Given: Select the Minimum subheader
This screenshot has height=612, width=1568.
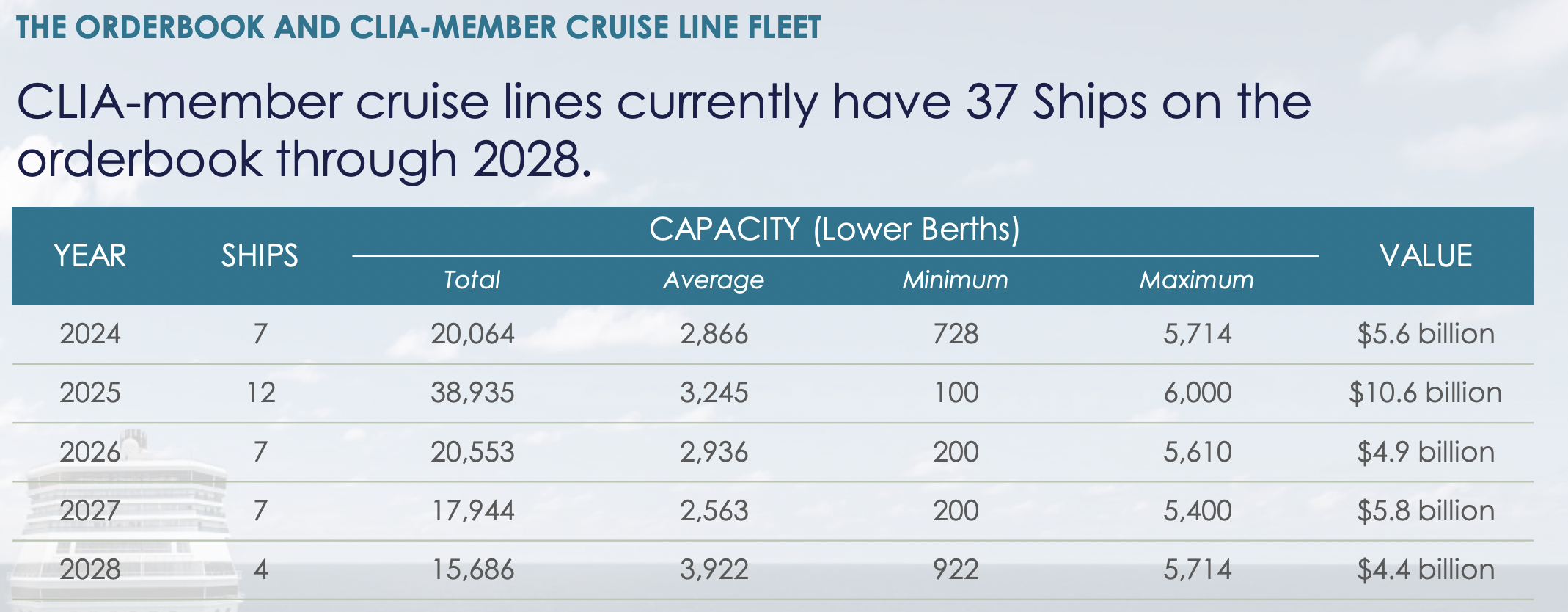Looking at the screenshot, I should [x=955, y=280].
